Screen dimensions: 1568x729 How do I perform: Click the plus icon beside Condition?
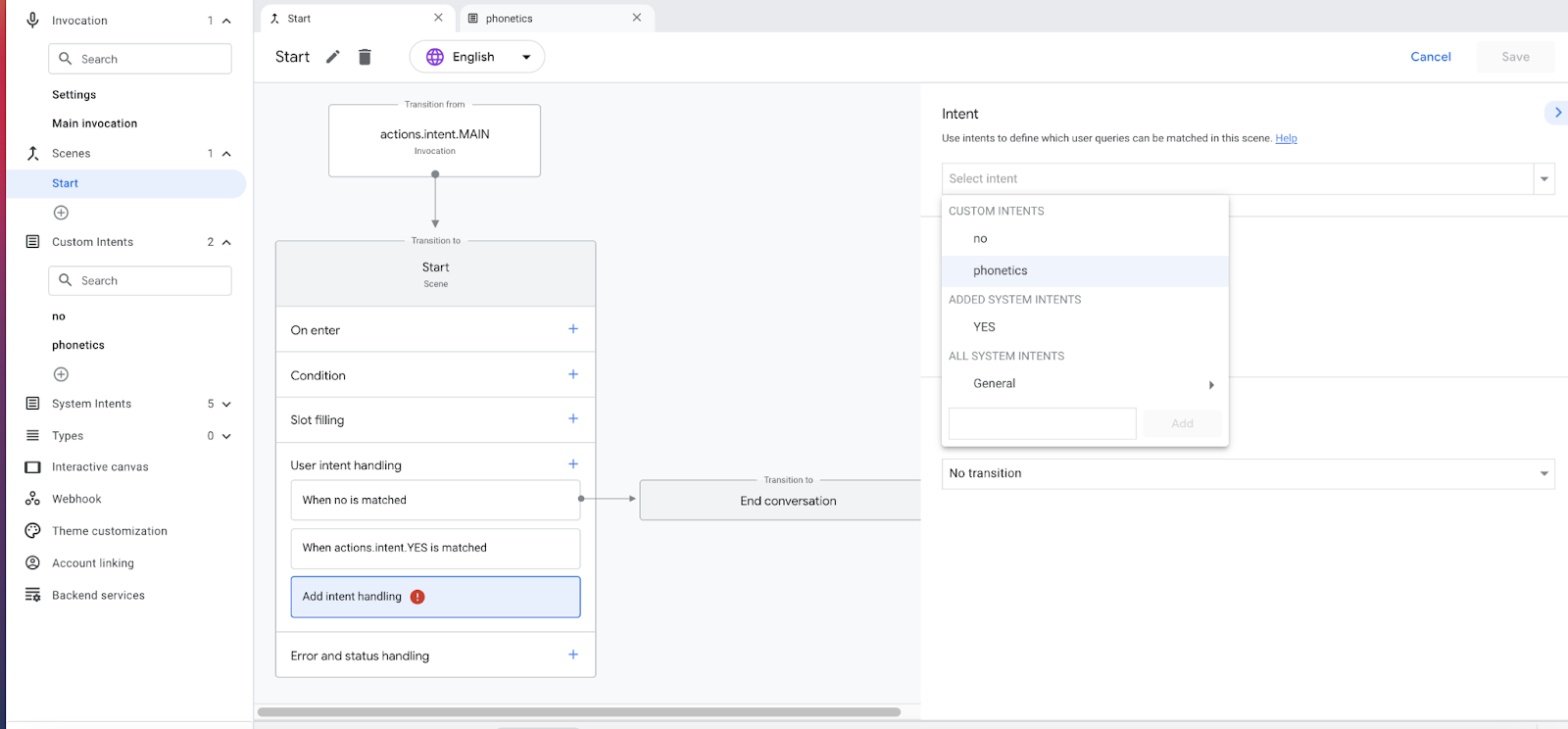tap(573, 374)
